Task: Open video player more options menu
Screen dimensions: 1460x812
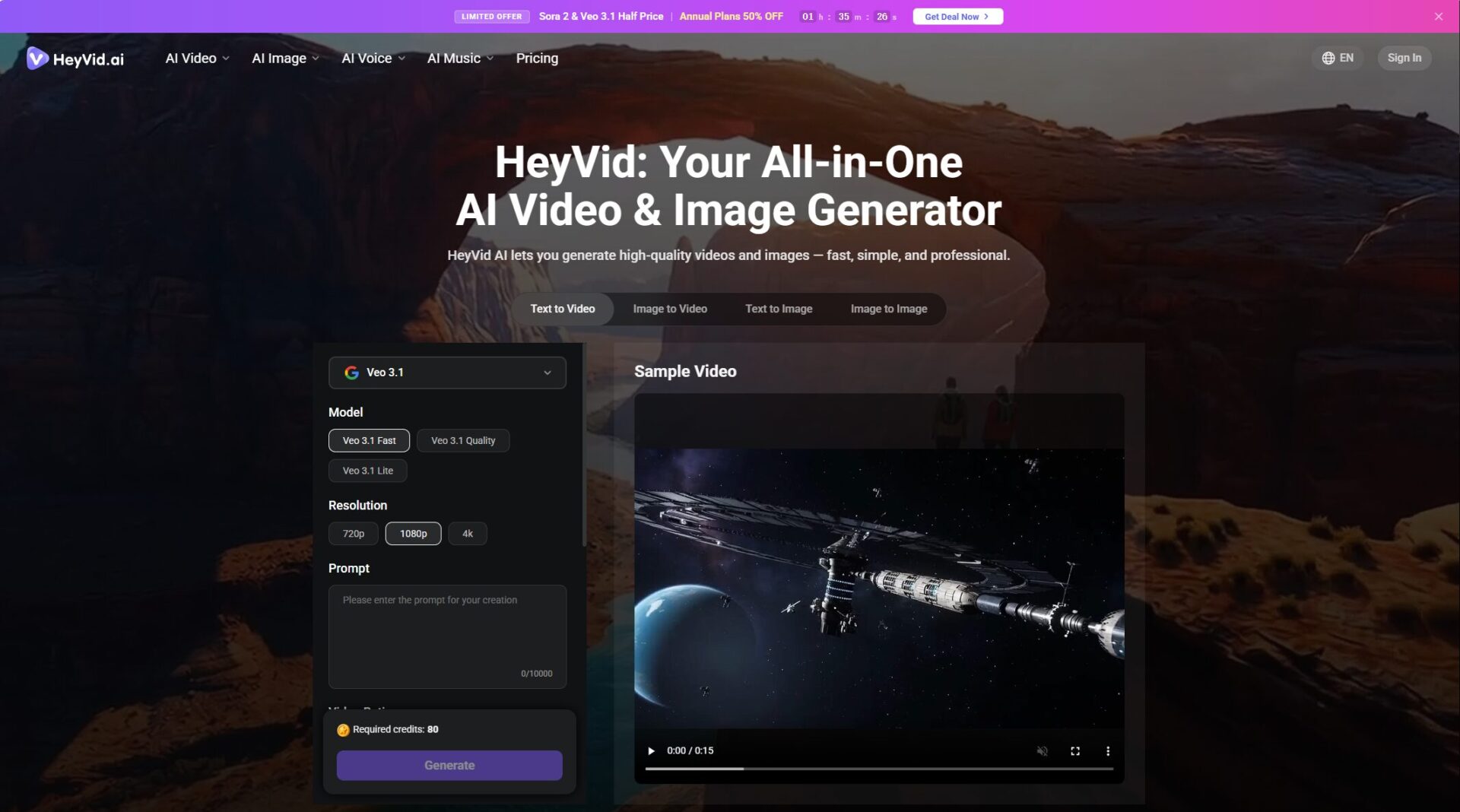Action: coord(1107,750)
